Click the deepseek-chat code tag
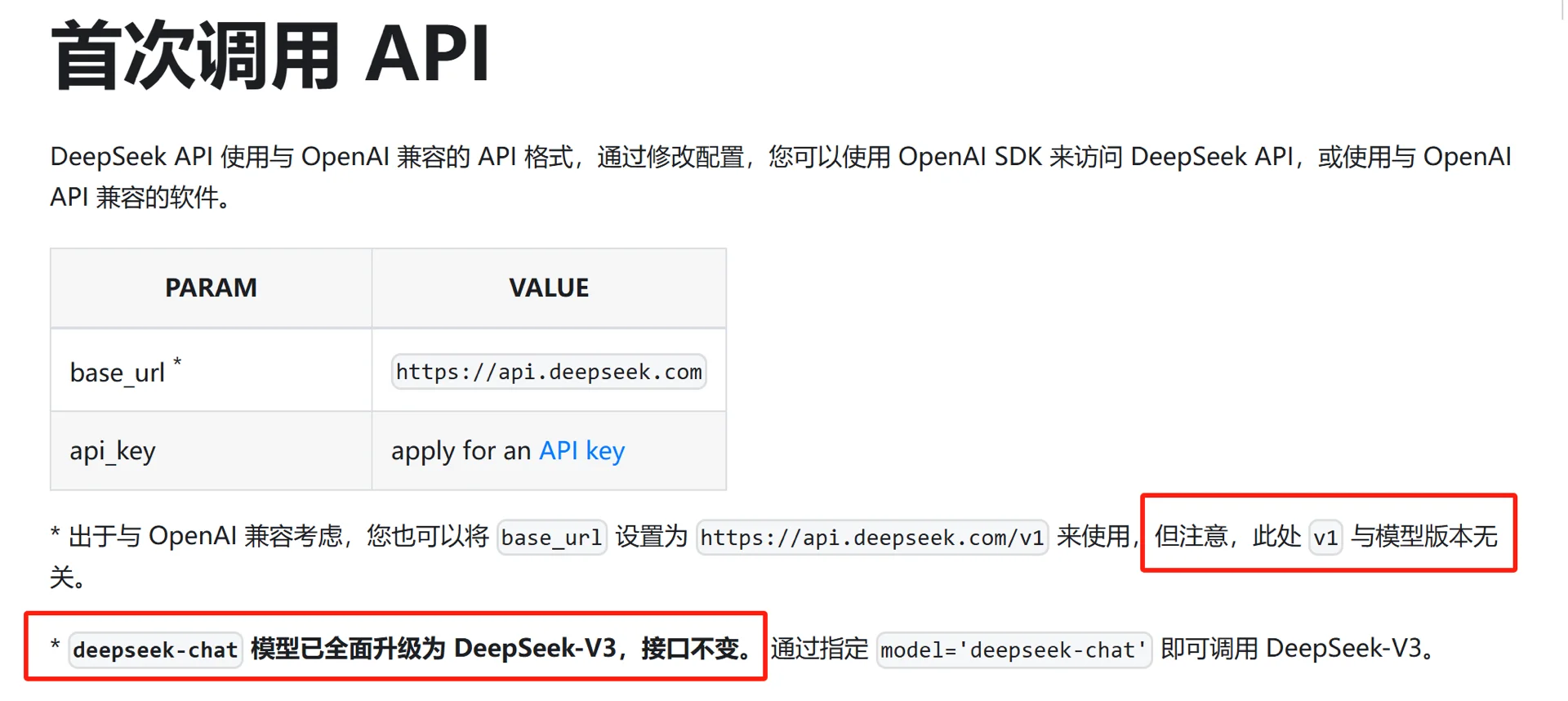This screenshot has height=701, width=1568. (155, 650)
